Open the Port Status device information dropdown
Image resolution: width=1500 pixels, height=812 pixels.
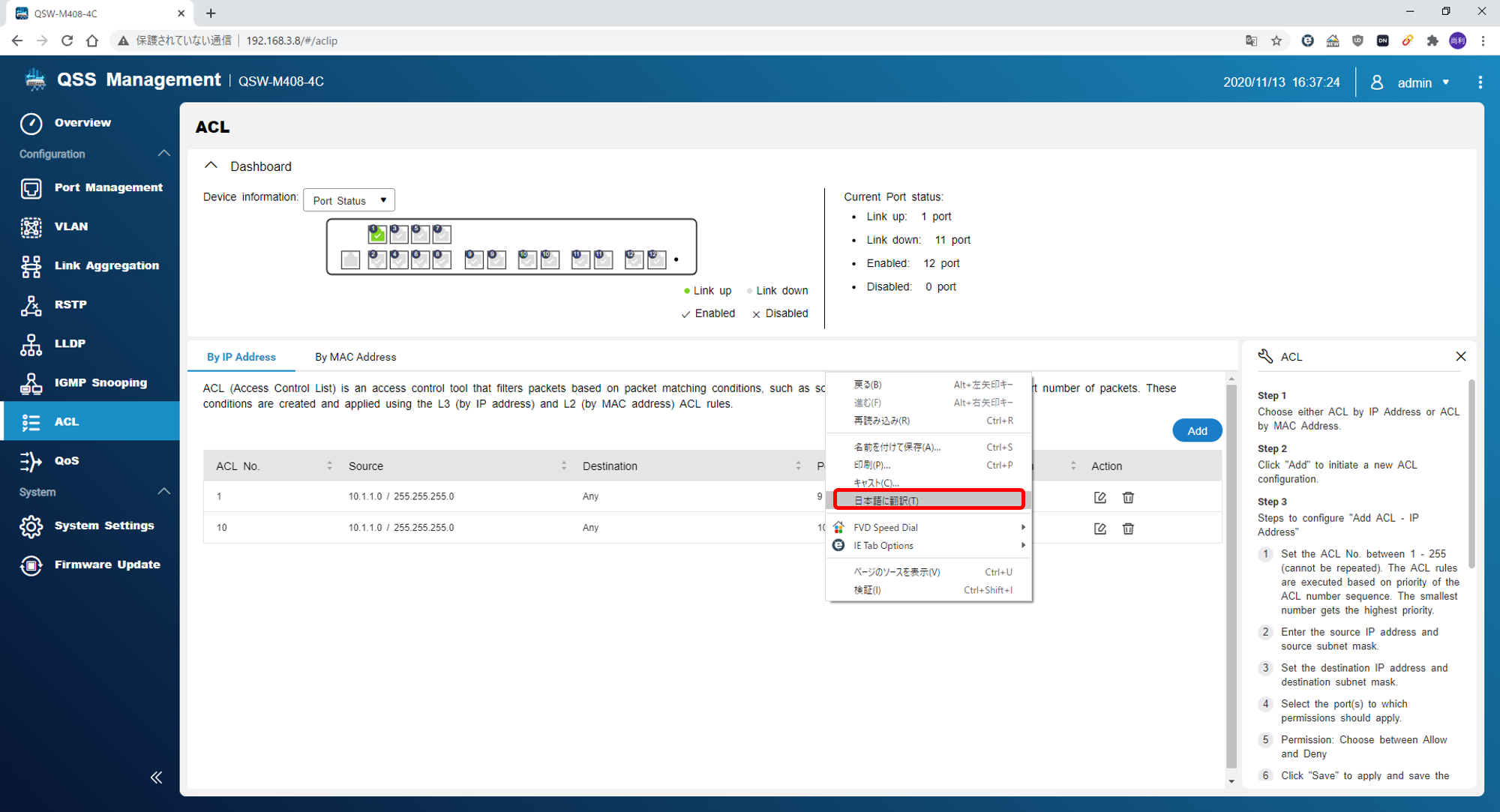(x=349, y=200)
